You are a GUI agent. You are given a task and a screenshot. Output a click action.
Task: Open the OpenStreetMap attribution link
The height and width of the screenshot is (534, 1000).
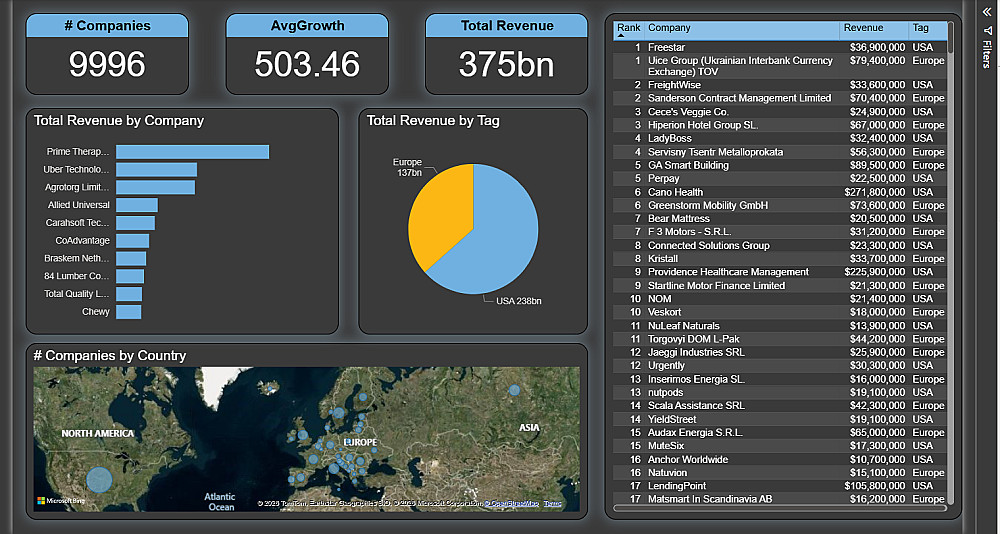point(513,504)
